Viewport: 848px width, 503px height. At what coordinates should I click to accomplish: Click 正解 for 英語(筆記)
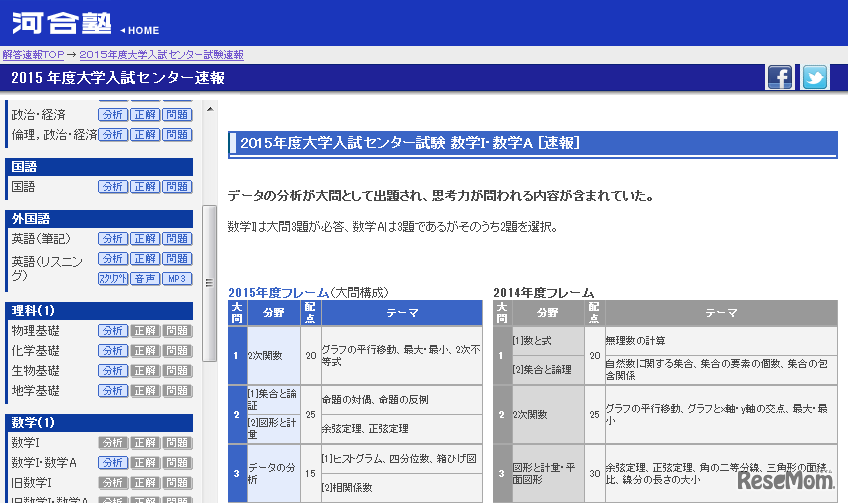point(145,239)
